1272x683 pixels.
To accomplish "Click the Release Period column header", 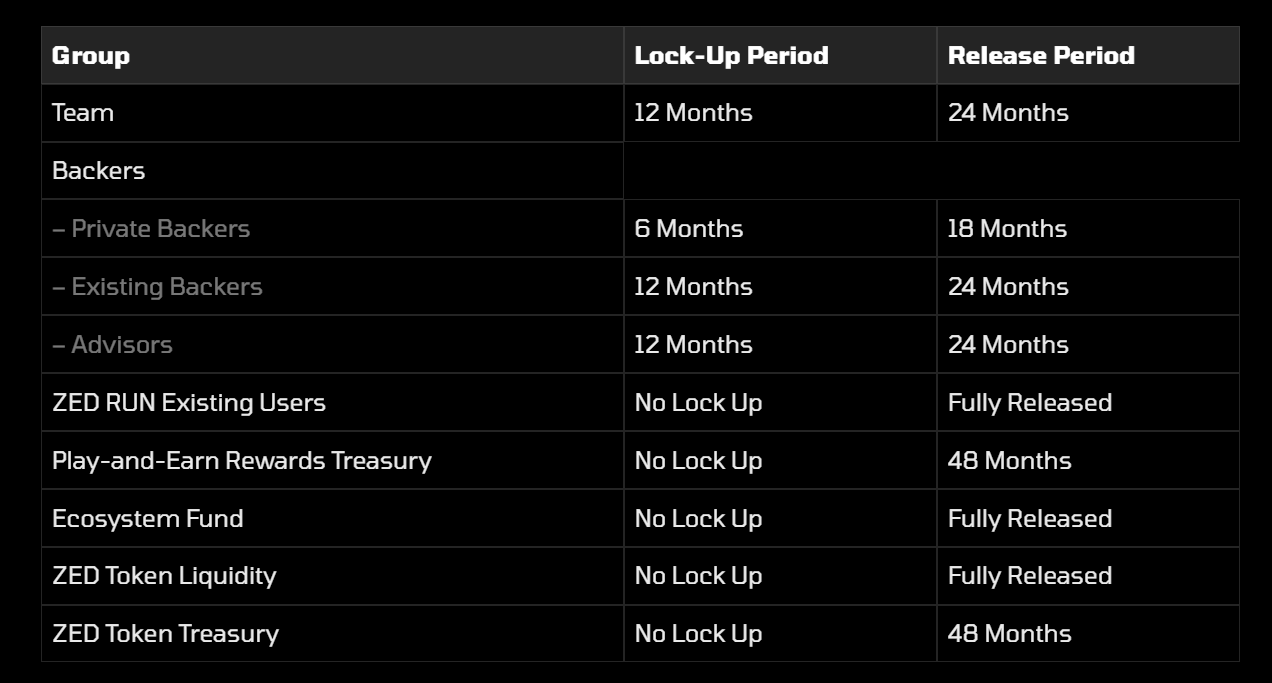I will [x=1041, y=55].
